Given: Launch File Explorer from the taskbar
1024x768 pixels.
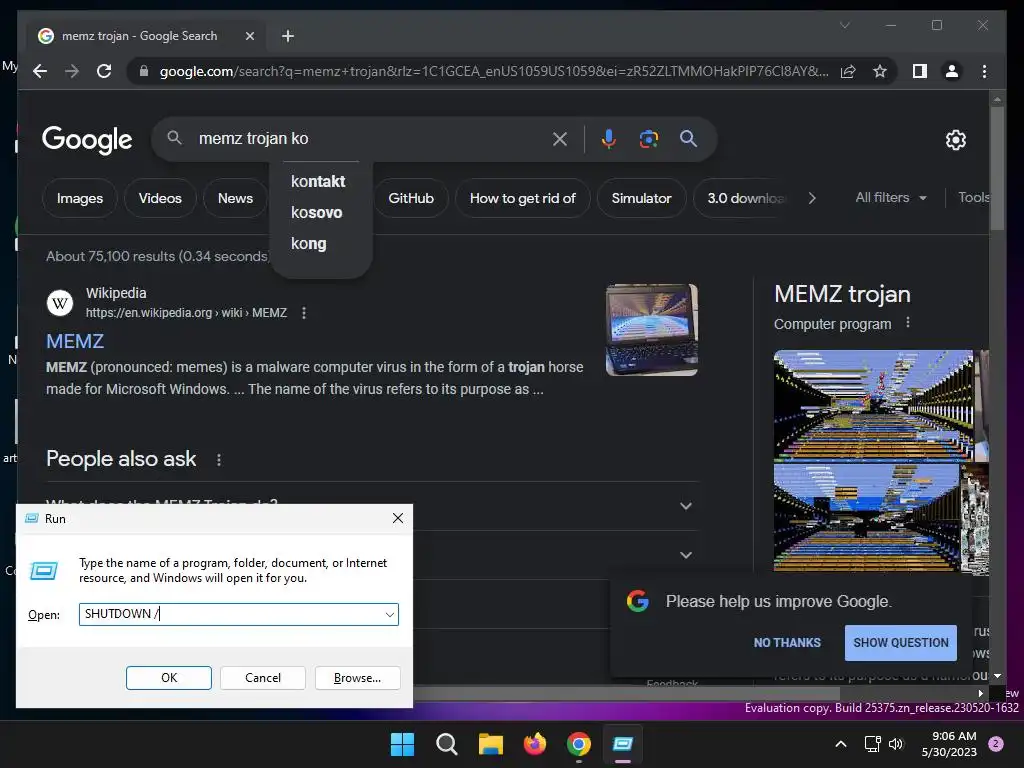Looking at the screenshot, I should [x=490, y=744].
